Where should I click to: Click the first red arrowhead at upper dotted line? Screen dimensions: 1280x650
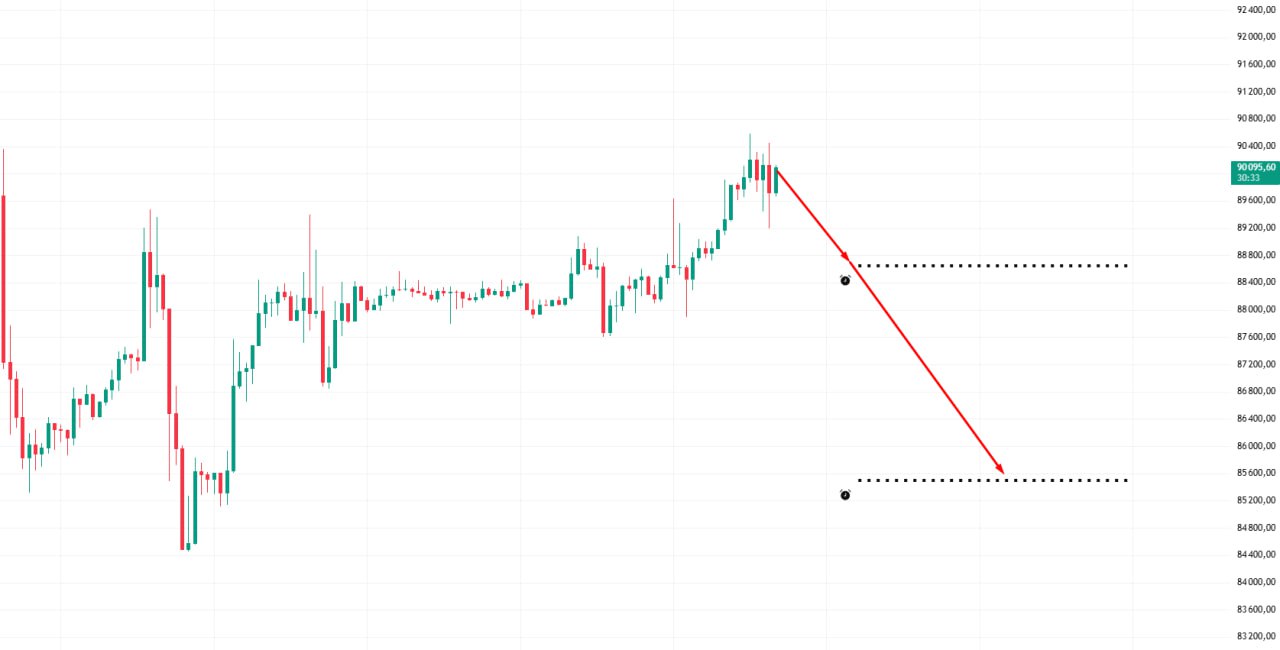pyautogui.click(x=846, y=257)
